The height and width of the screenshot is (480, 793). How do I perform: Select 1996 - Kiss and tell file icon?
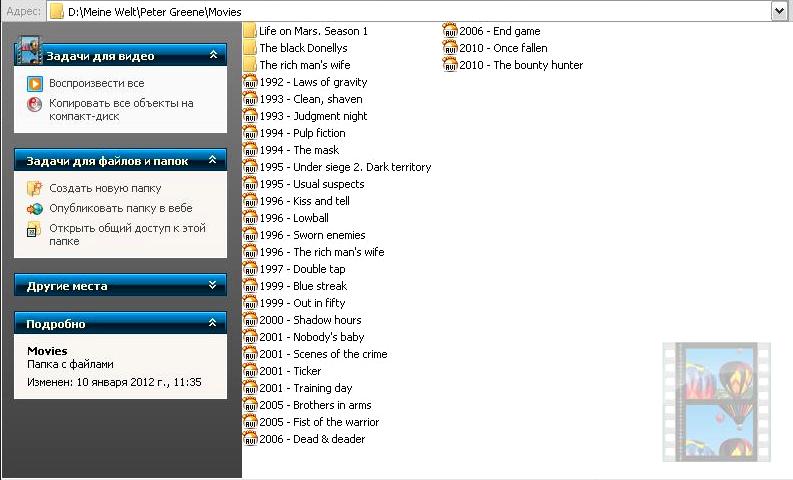pos(250,201)
